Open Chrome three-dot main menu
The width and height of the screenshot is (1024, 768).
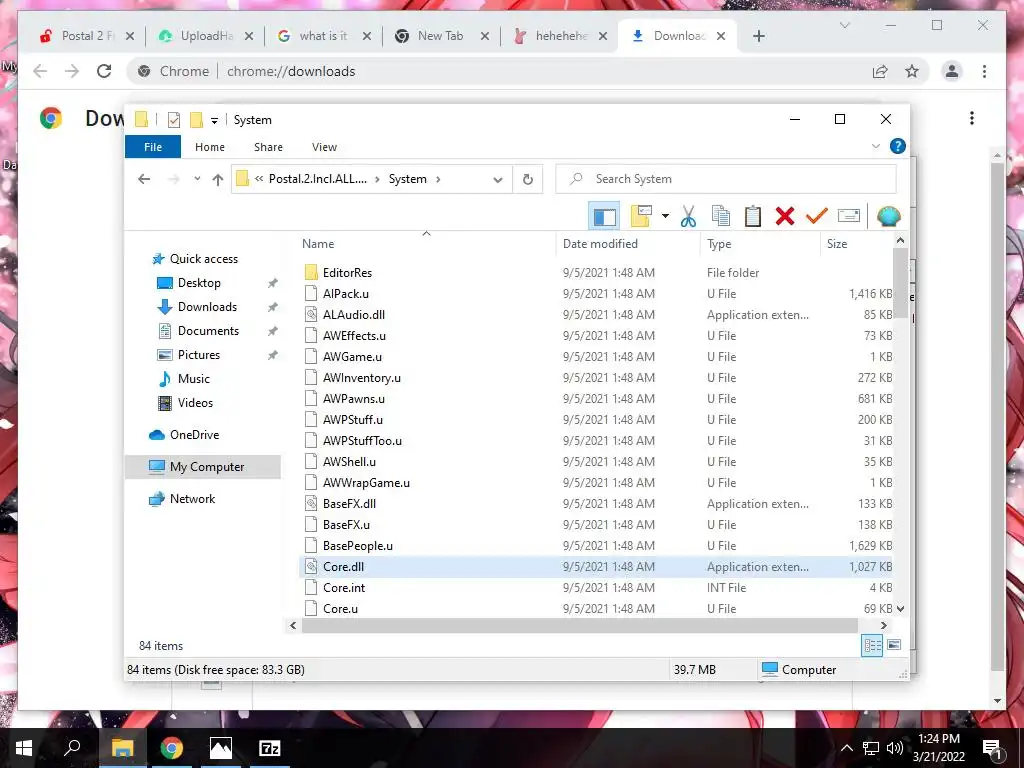coord(984,71)
